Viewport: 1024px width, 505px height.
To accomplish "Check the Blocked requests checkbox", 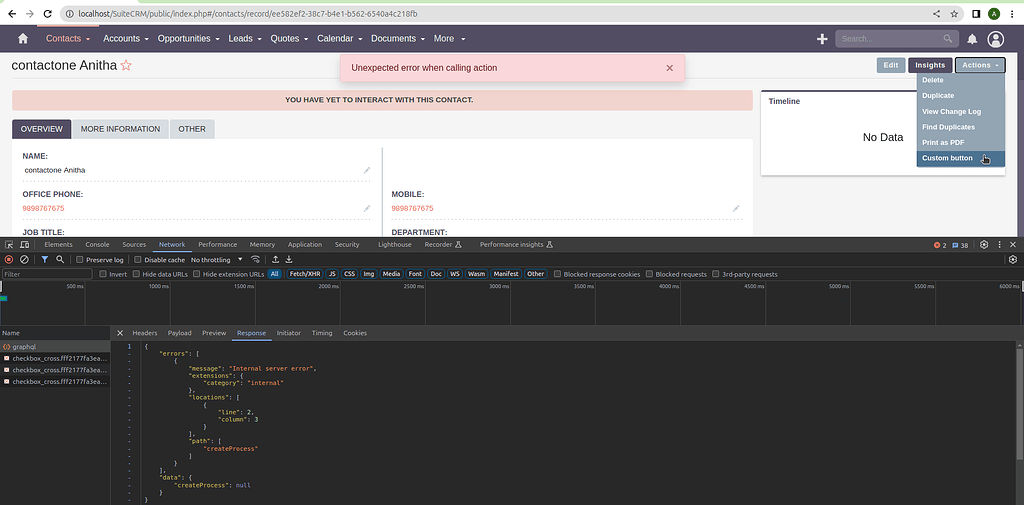I will coord(650,274).
